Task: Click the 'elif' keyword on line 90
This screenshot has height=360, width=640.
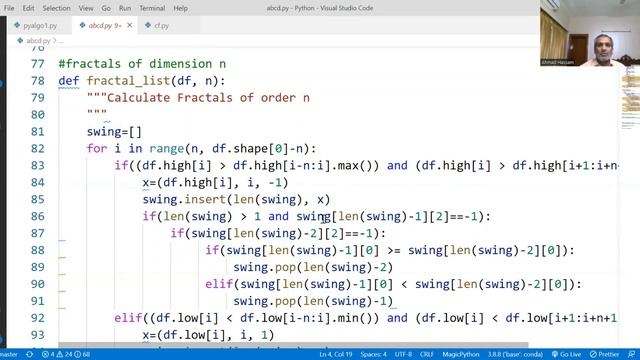Action: click(x=219, y=284)
